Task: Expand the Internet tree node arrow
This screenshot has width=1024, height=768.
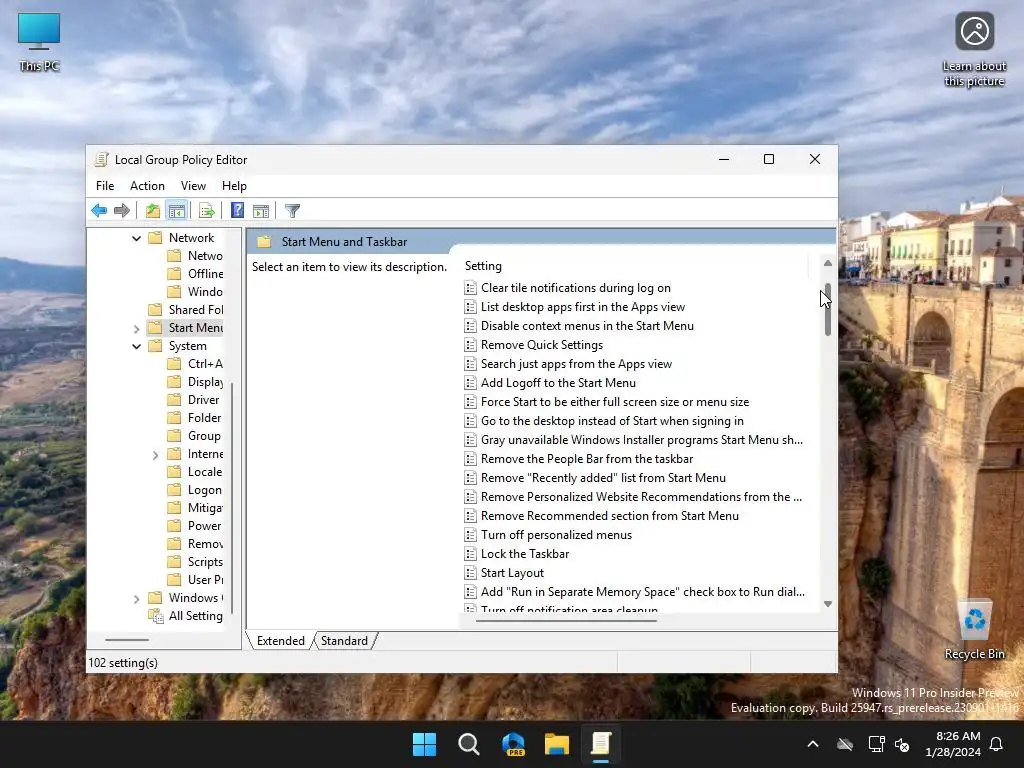Action: pyautogui.click(x=155, y=455)
